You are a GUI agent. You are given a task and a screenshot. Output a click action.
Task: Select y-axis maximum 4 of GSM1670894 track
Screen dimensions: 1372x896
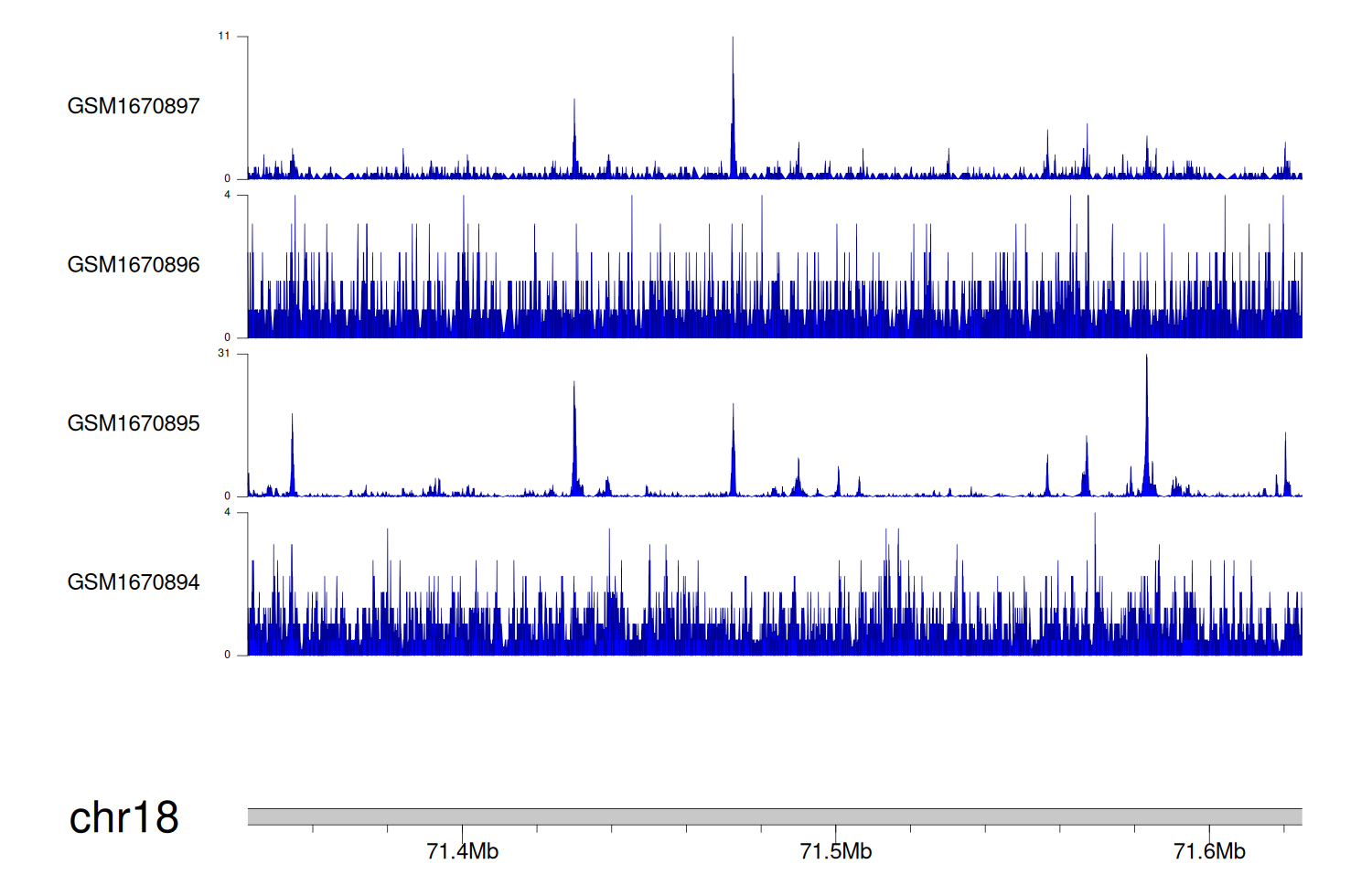coord(228,513)
